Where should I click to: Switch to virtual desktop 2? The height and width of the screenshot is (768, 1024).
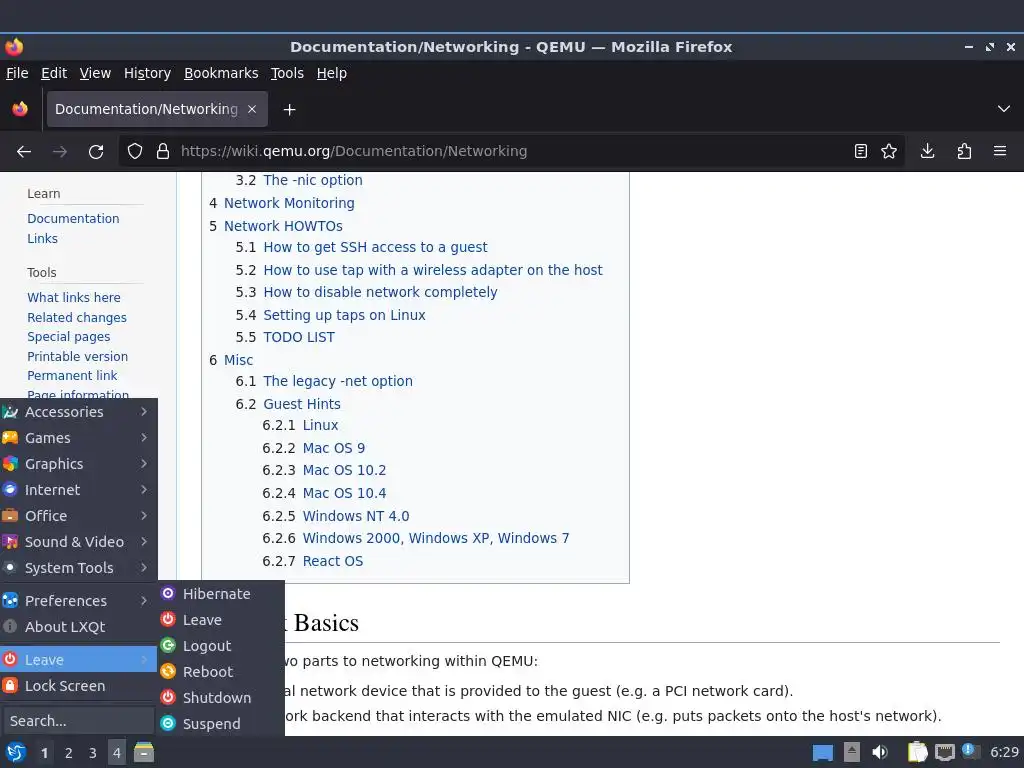tap(69, 753)
